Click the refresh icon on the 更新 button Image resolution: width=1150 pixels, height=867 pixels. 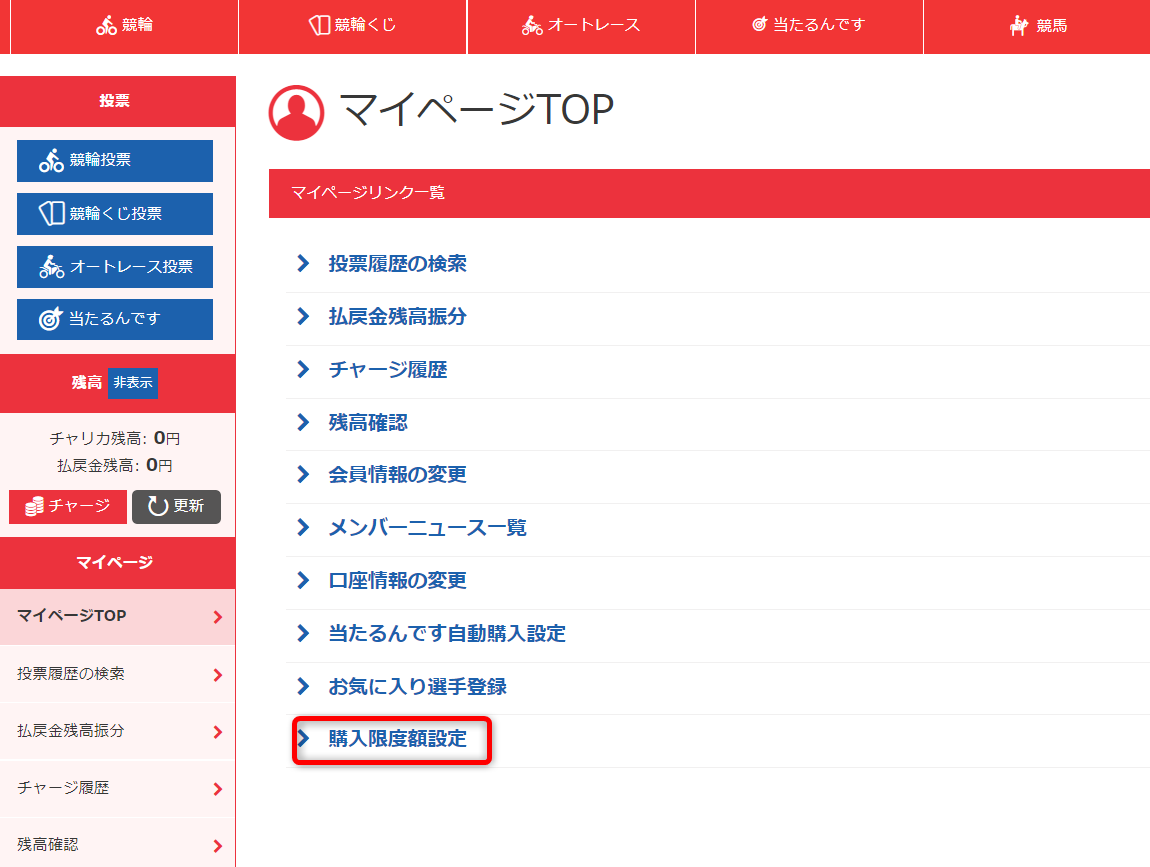(155, 506)
